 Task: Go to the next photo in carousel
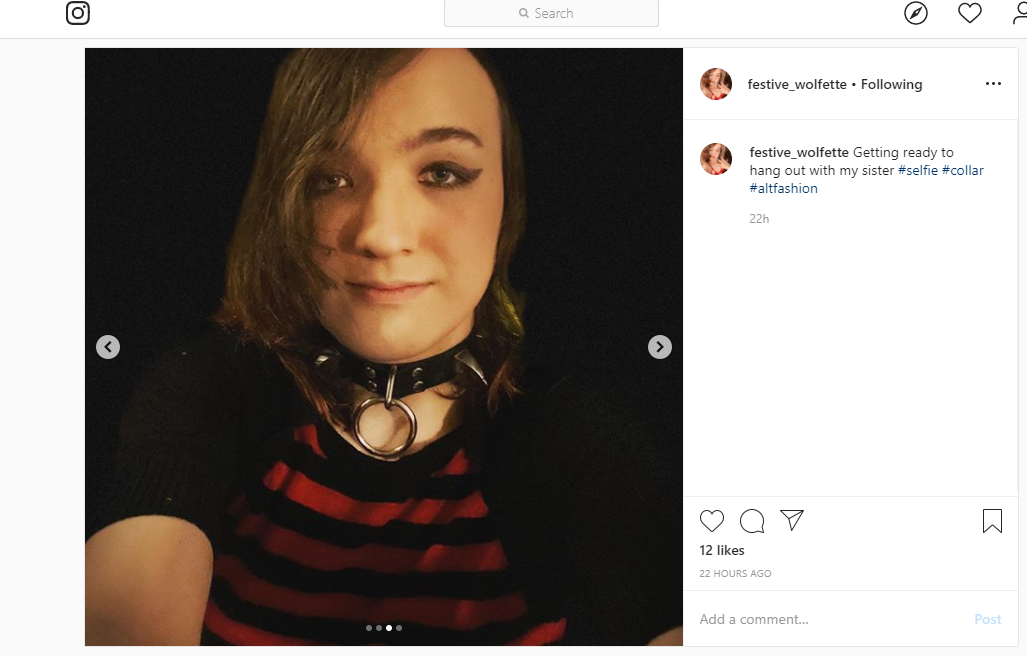tap(660, 347)
